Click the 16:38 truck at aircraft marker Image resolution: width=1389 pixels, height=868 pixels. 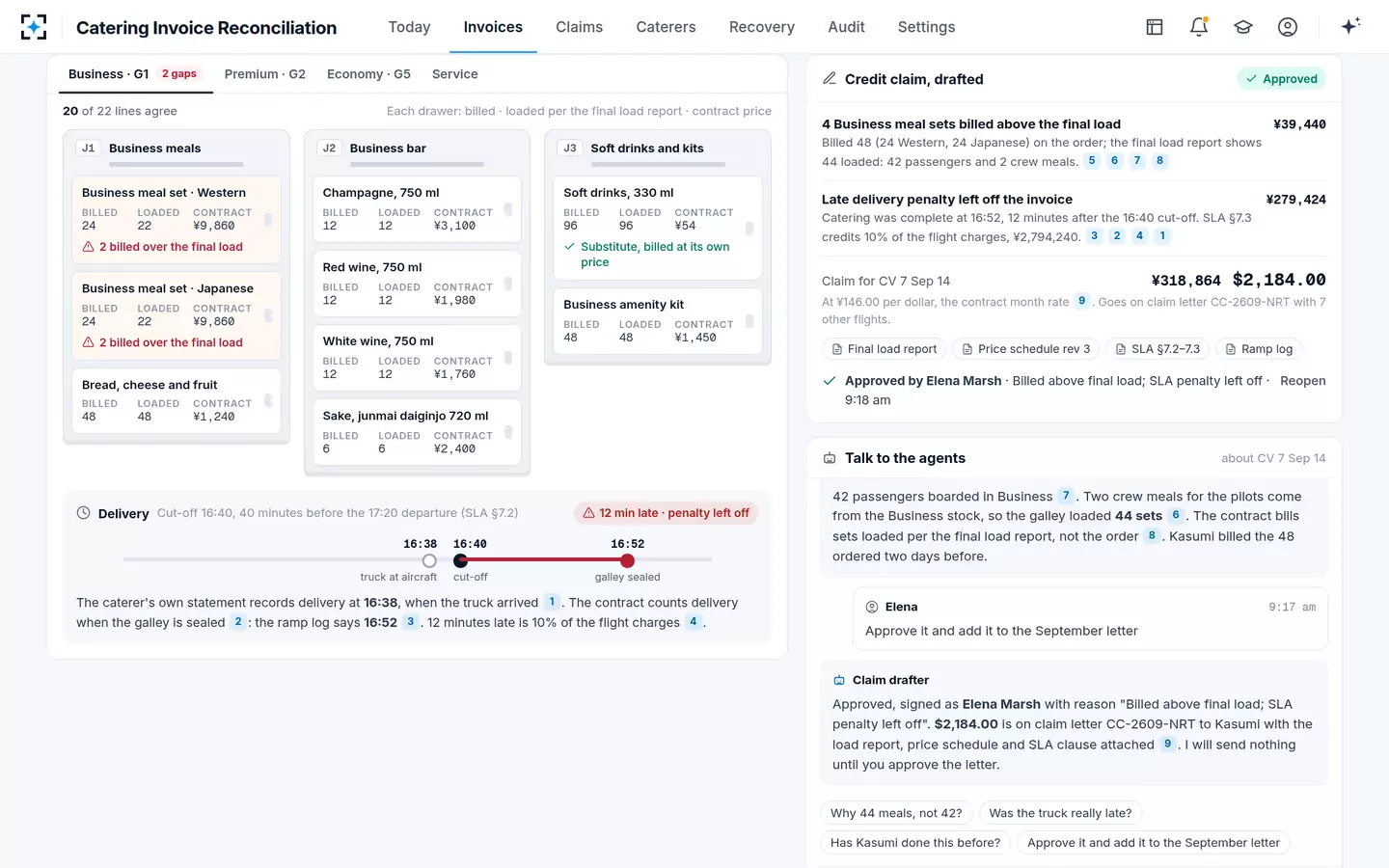429,560
